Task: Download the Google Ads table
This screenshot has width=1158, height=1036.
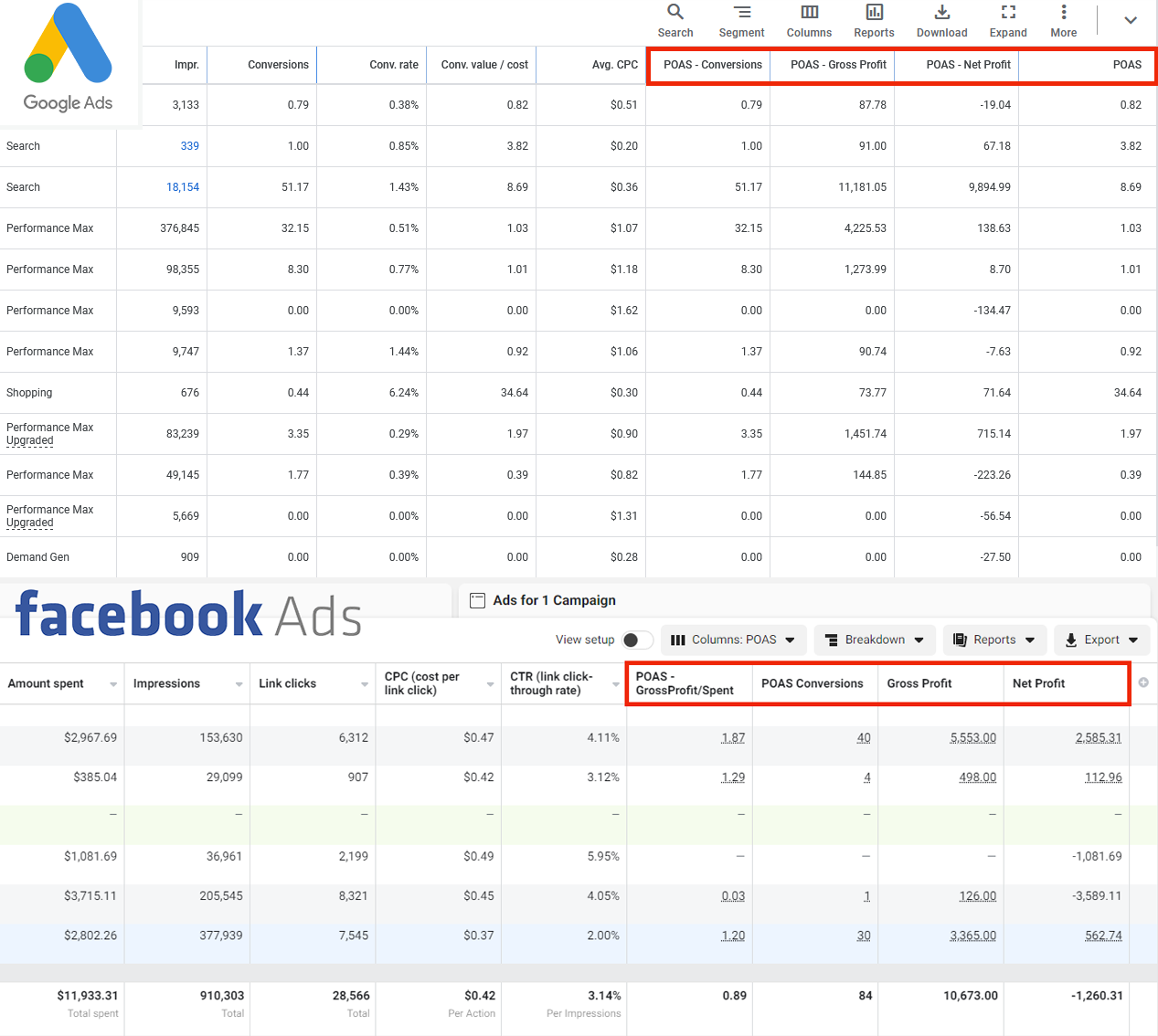Action: point(941,21)
